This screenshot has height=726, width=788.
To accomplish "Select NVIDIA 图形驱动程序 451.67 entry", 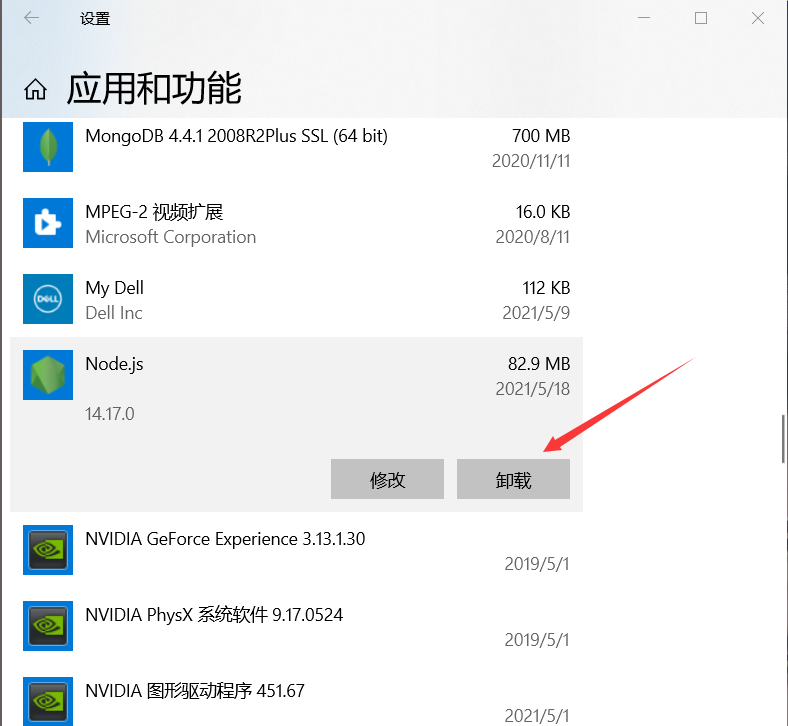I will tap(195, 691).
